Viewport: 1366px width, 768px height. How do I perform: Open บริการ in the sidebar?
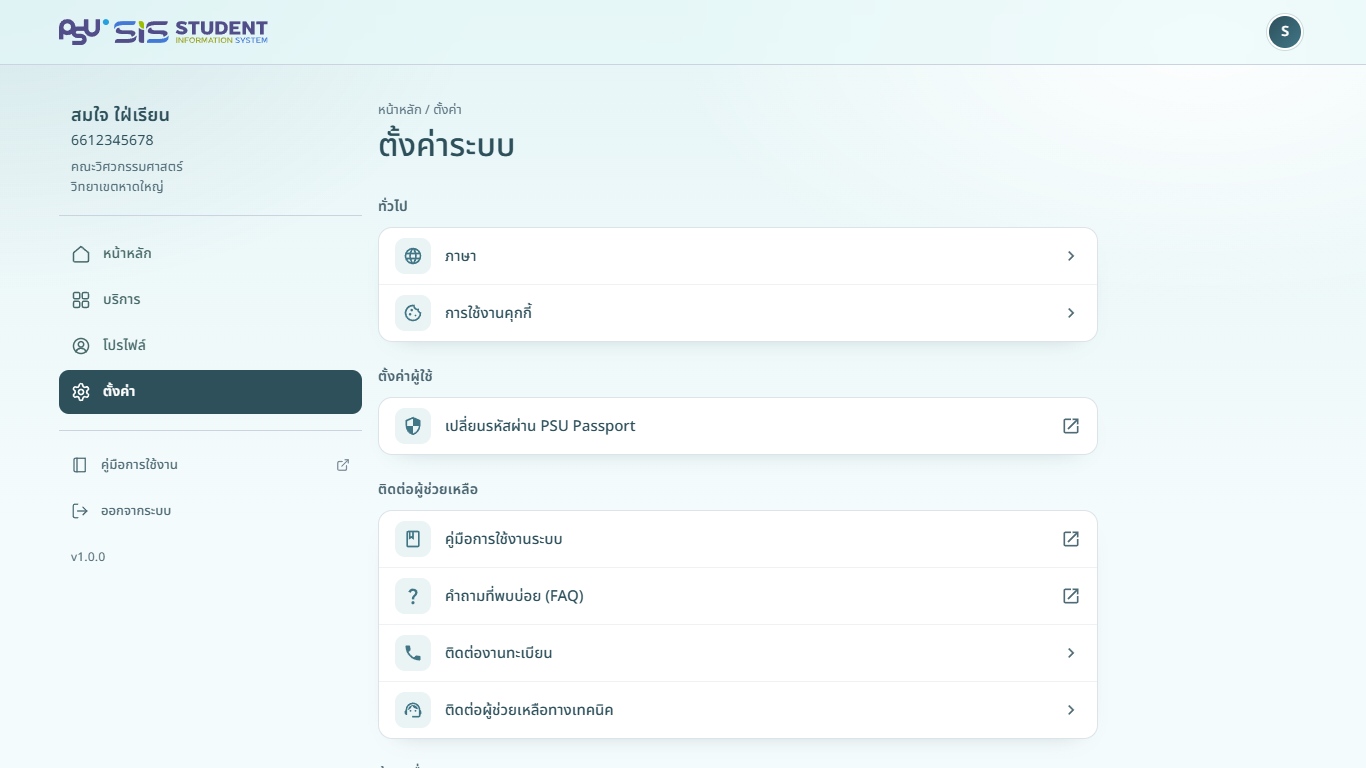coord(210,300)
